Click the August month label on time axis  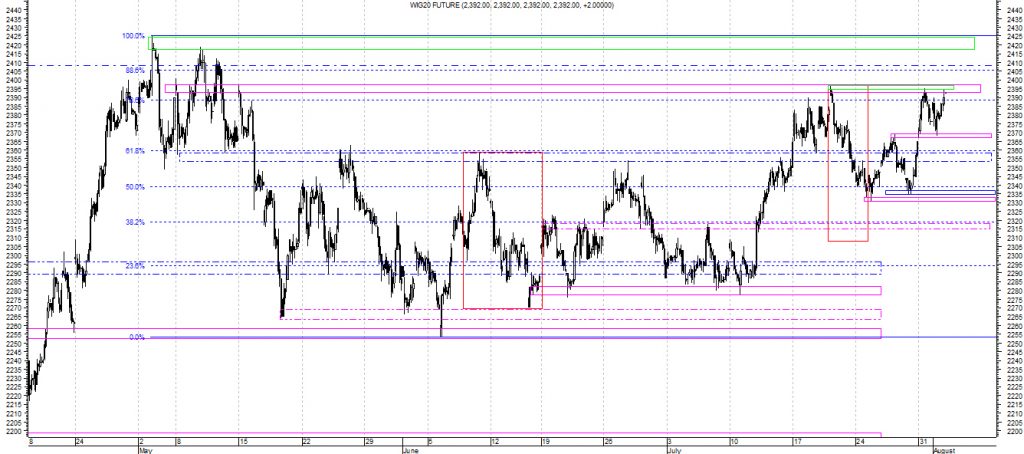[944, 451]
